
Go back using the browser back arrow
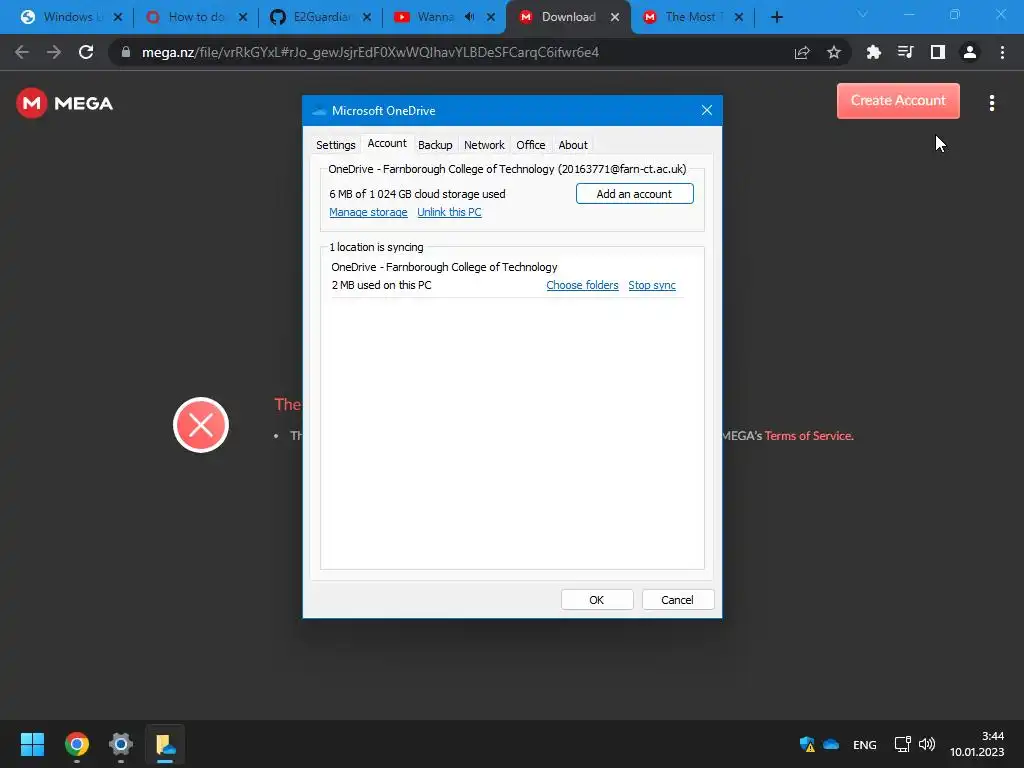(22, 52)
